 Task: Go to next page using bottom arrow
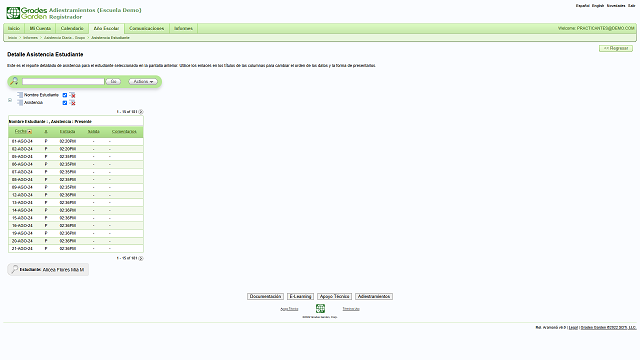141,258
